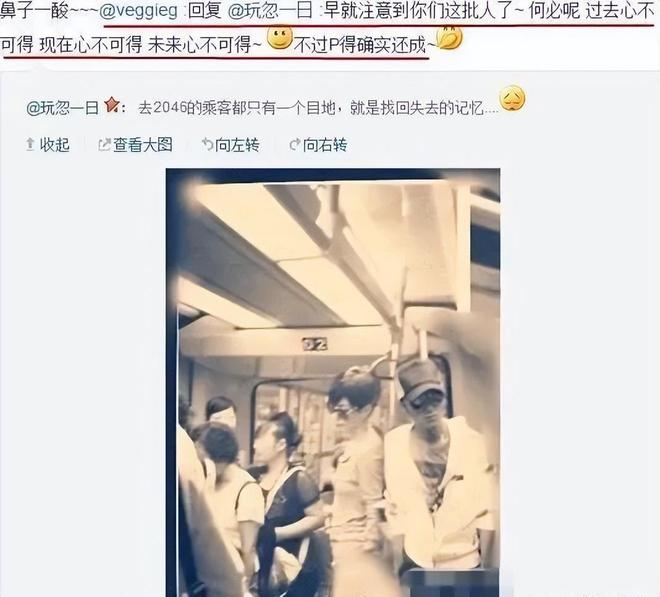Click the 收起 collapse arrow icon
Viewport: 660px width, 597px height.
[30, 145]
